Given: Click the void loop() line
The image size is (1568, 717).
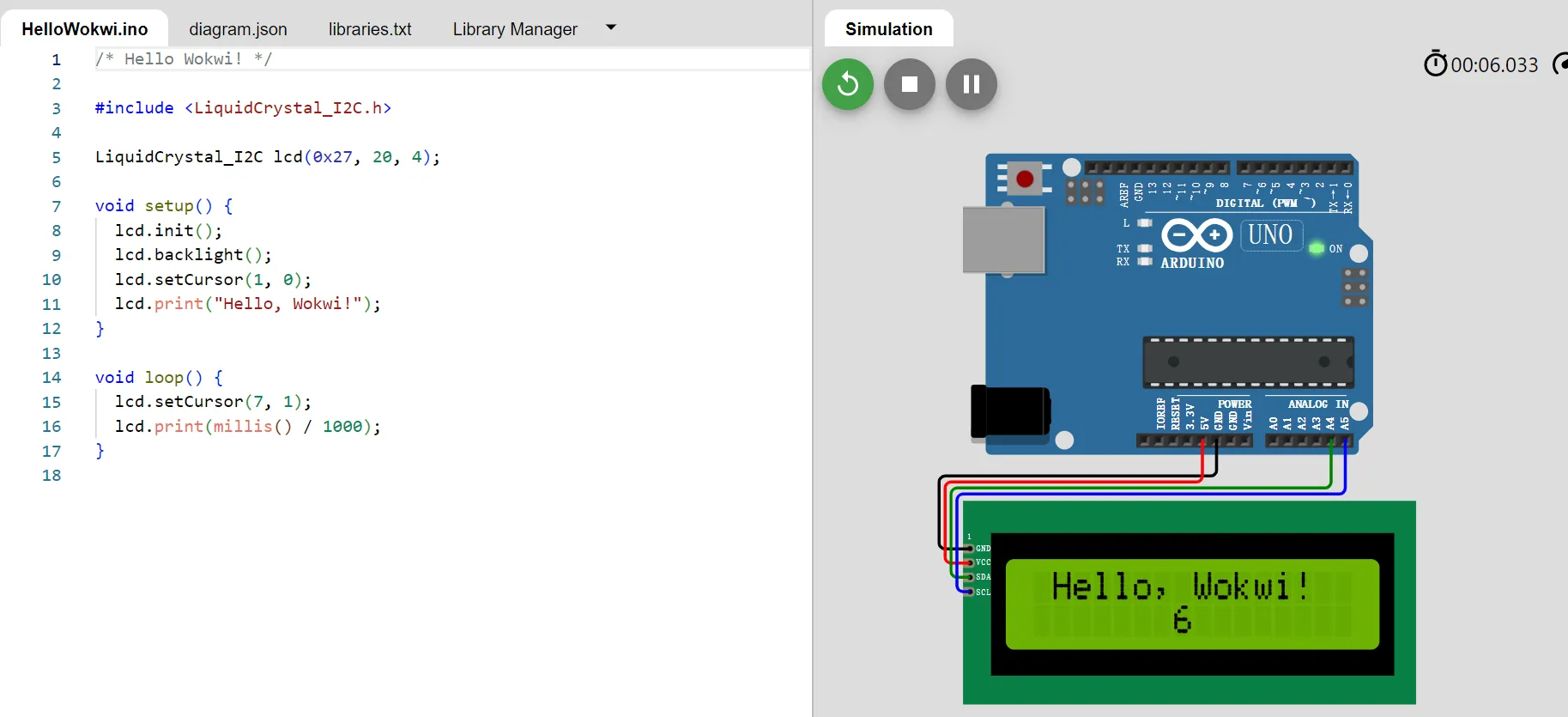Looking at the screenshot, I should point(159,378).
